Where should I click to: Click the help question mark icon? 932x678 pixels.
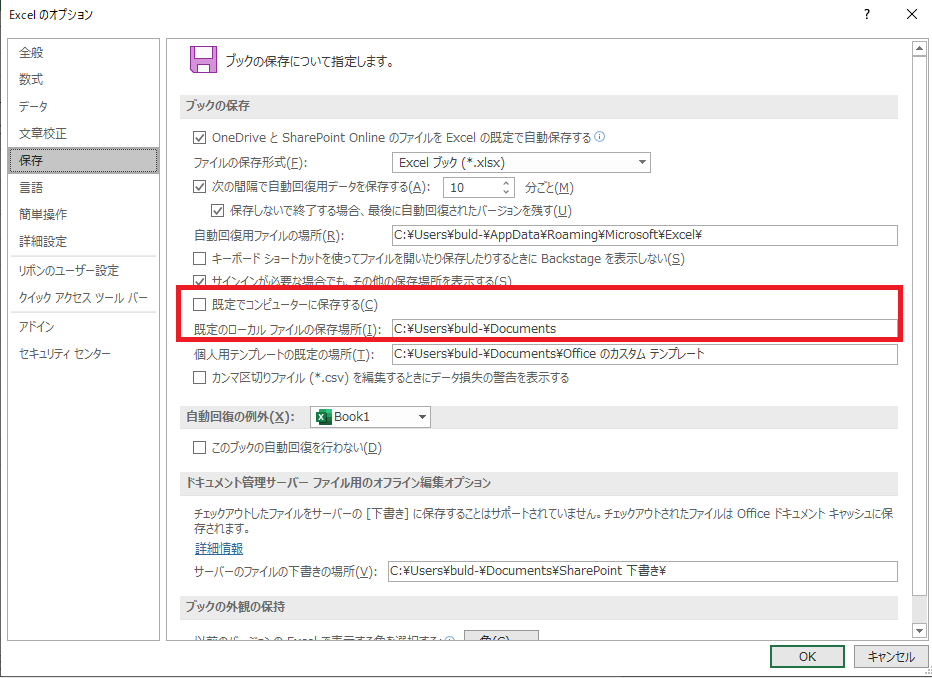point(867,14)
